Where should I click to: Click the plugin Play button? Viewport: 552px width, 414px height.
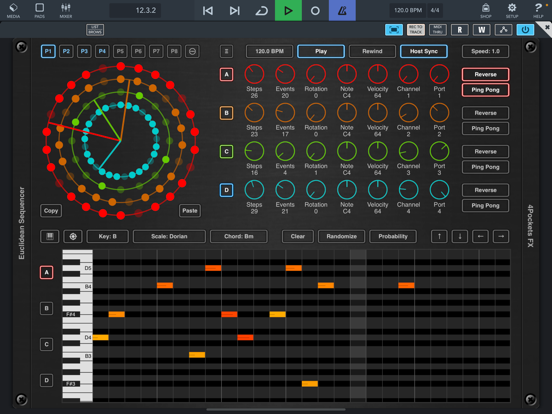[321, 51]
